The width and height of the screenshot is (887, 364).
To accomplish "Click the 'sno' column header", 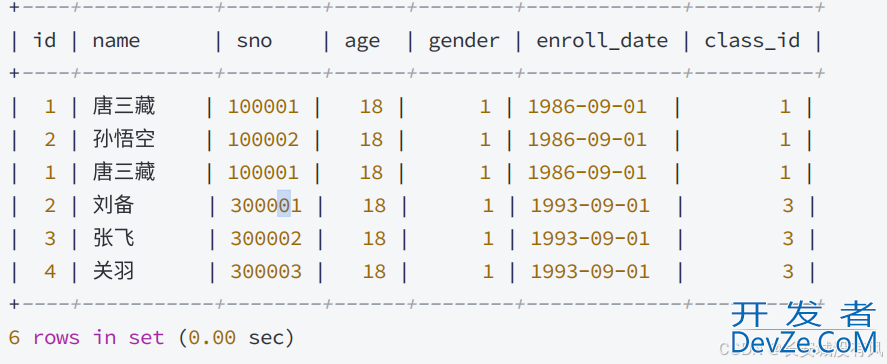I will [254, 41].
